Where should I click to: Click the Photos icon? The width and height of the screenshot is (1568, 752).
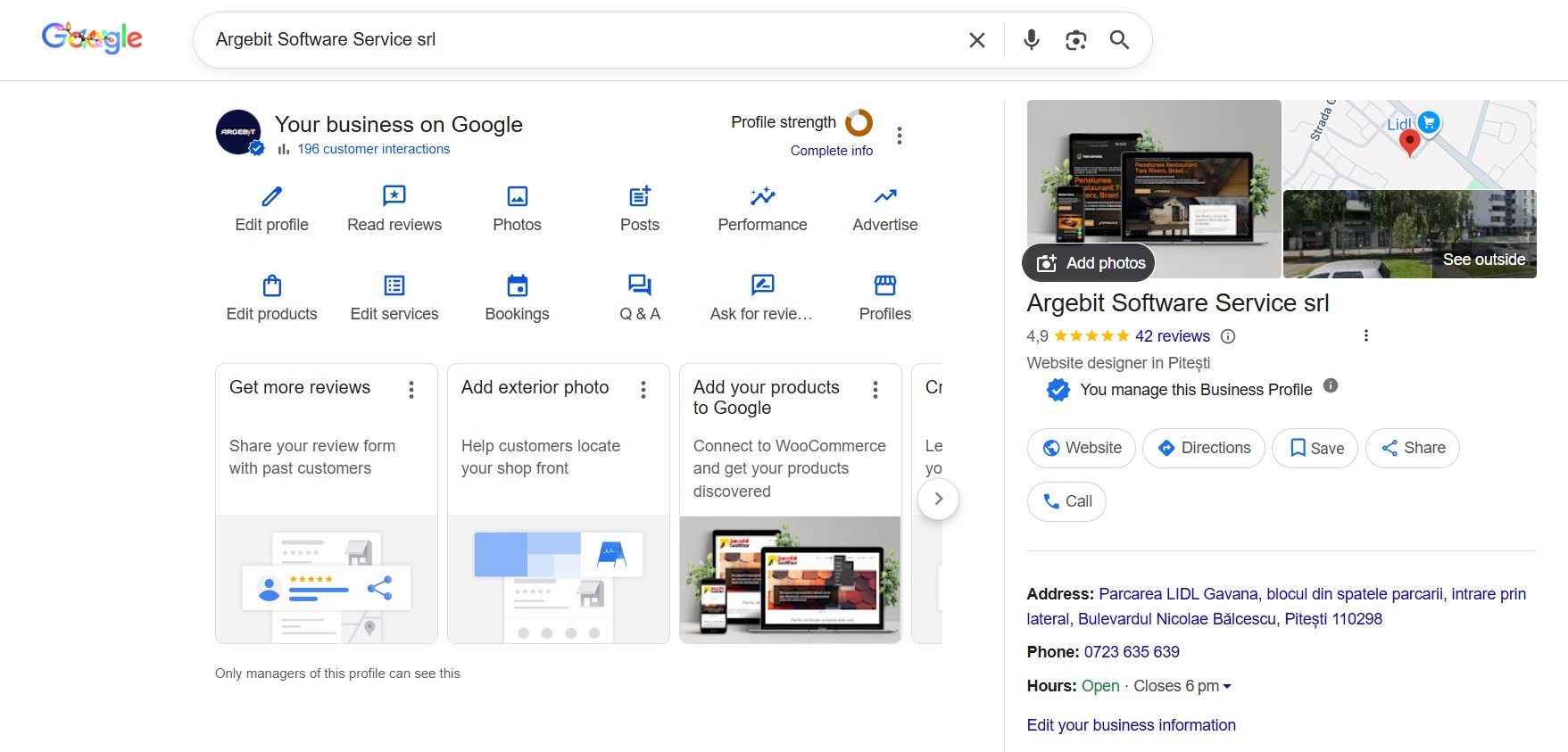(x=517, y=196)
